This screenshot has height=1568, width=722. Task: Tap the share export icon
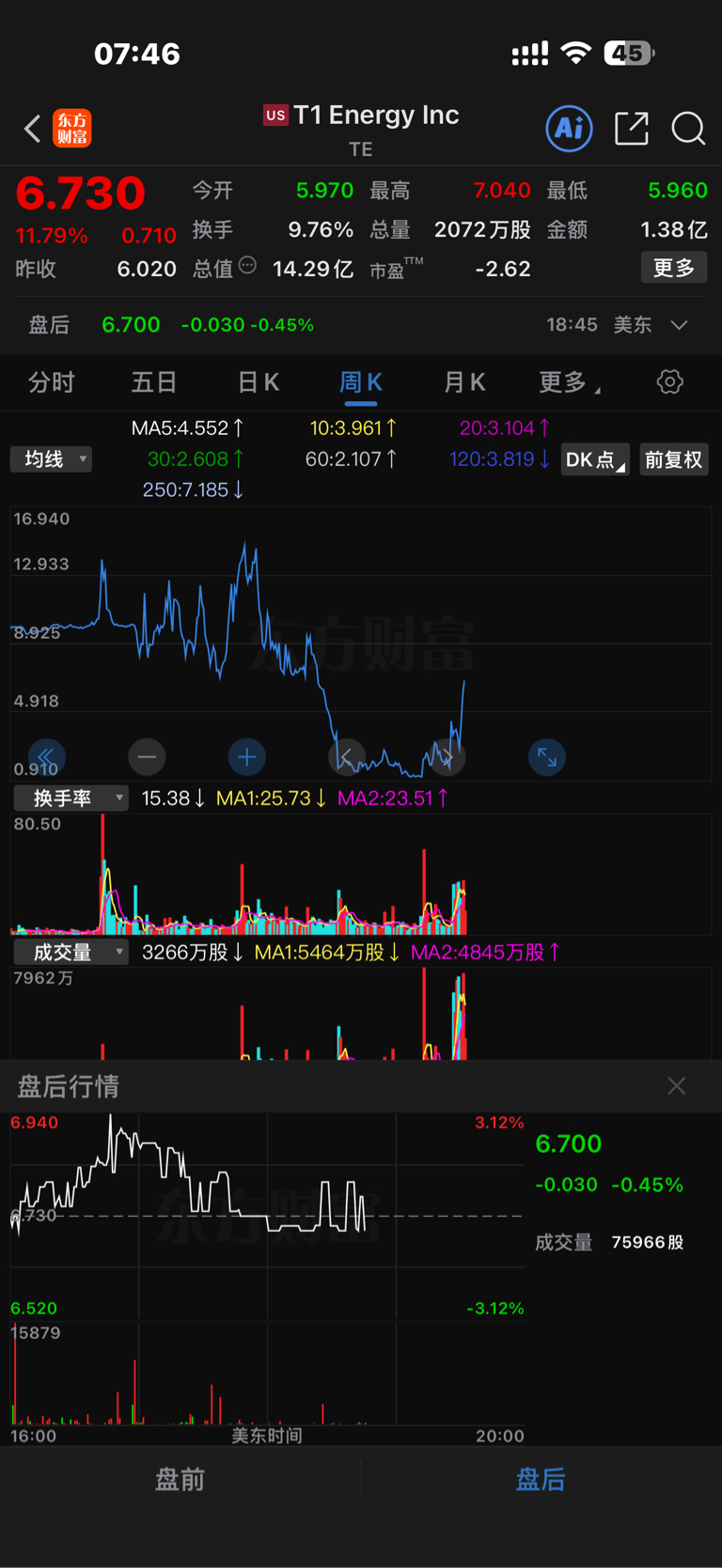click(x=631, y=128)
